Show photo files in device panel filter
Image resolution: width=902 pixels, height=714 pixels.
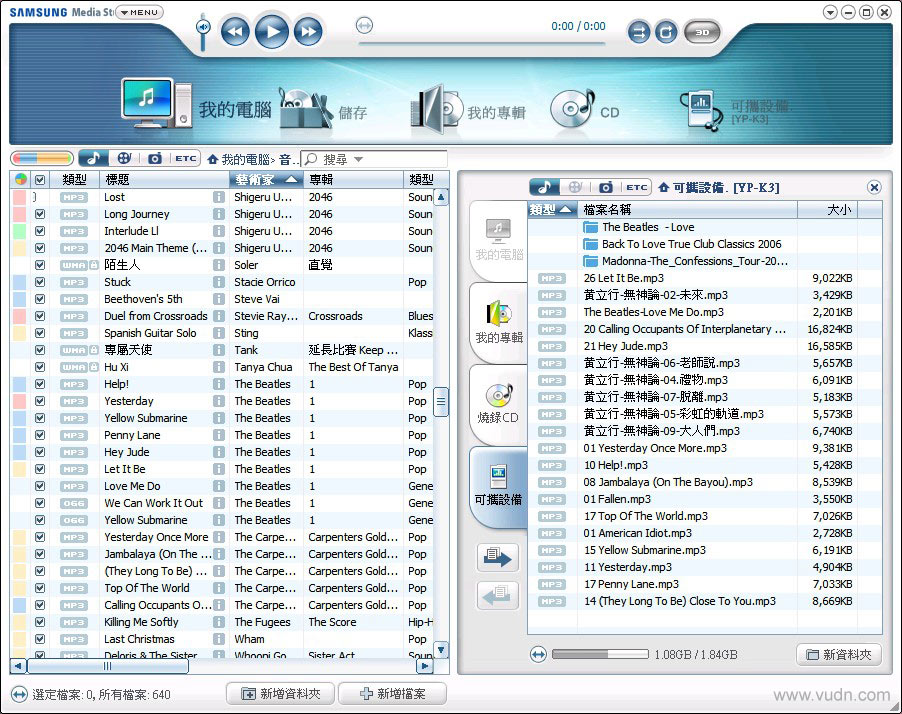[605, 187]
